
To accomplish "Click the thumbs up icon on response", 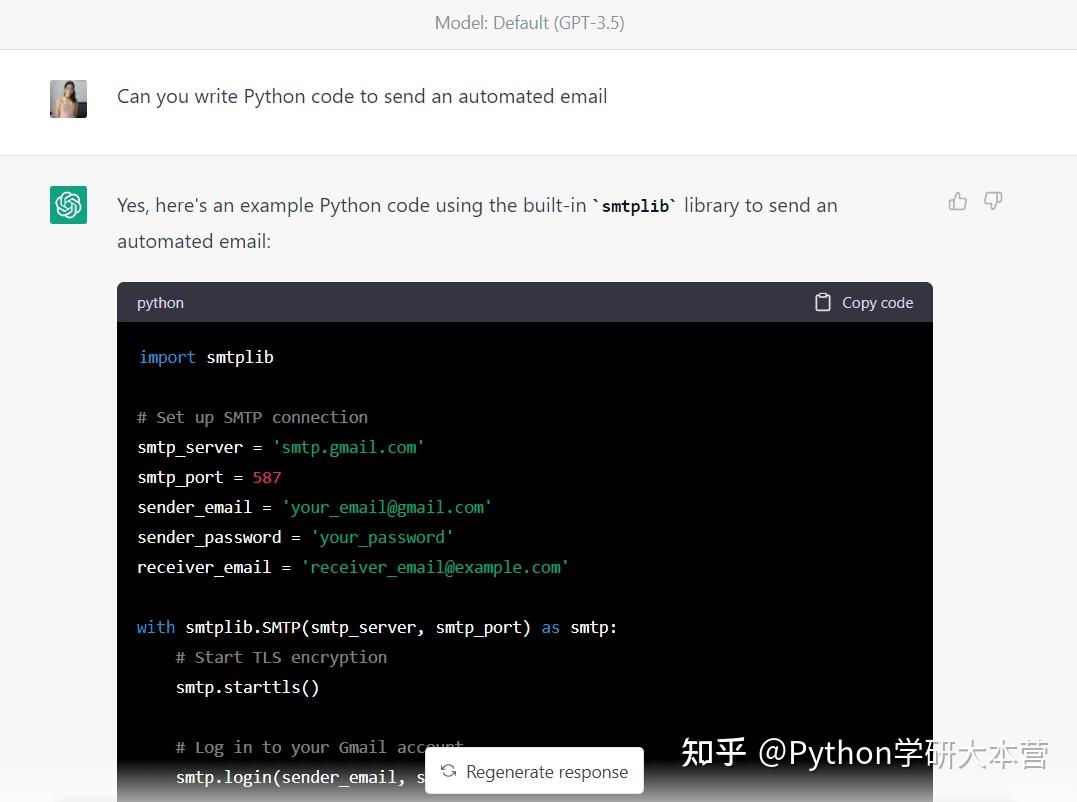I will coord(957,201).
